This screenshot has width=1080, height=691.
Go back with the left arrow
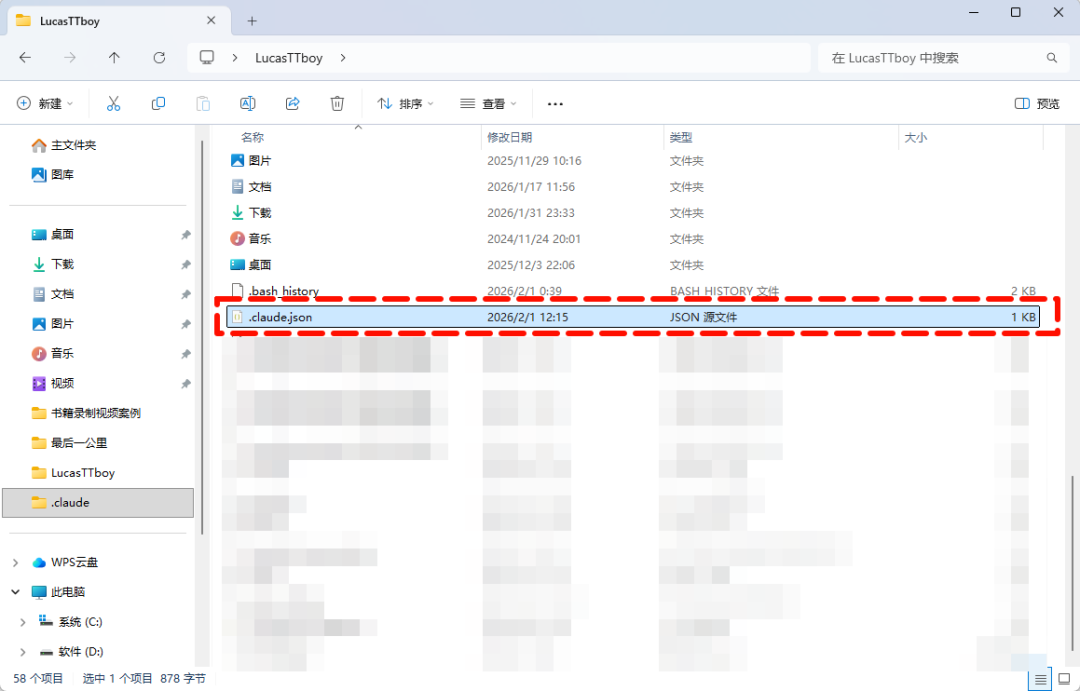click(x=25, y=58)
